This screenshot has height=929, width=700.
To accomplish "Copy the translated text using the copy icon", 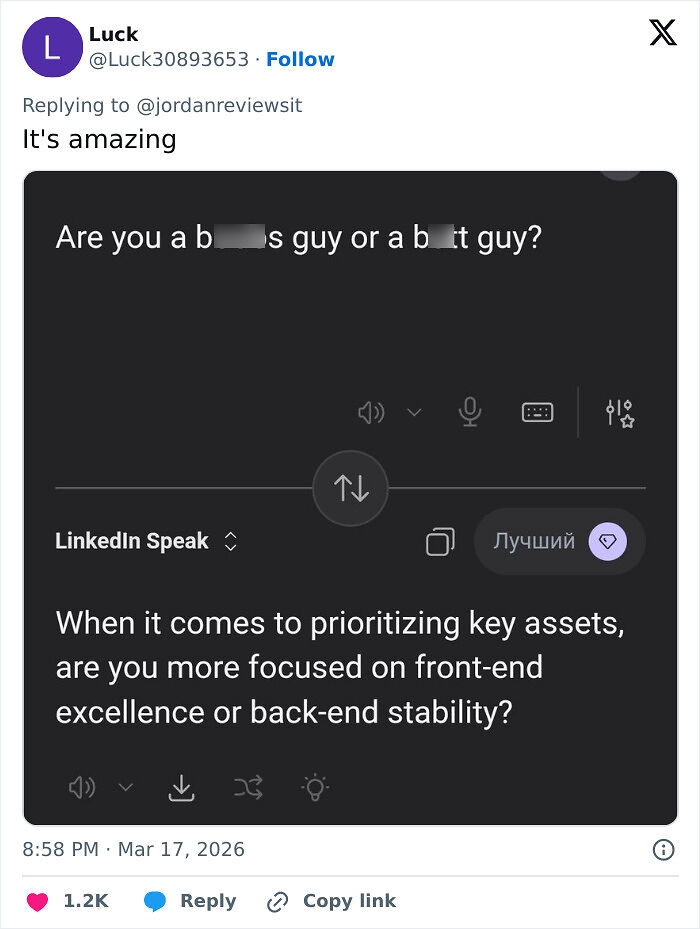I will [439, 541].
